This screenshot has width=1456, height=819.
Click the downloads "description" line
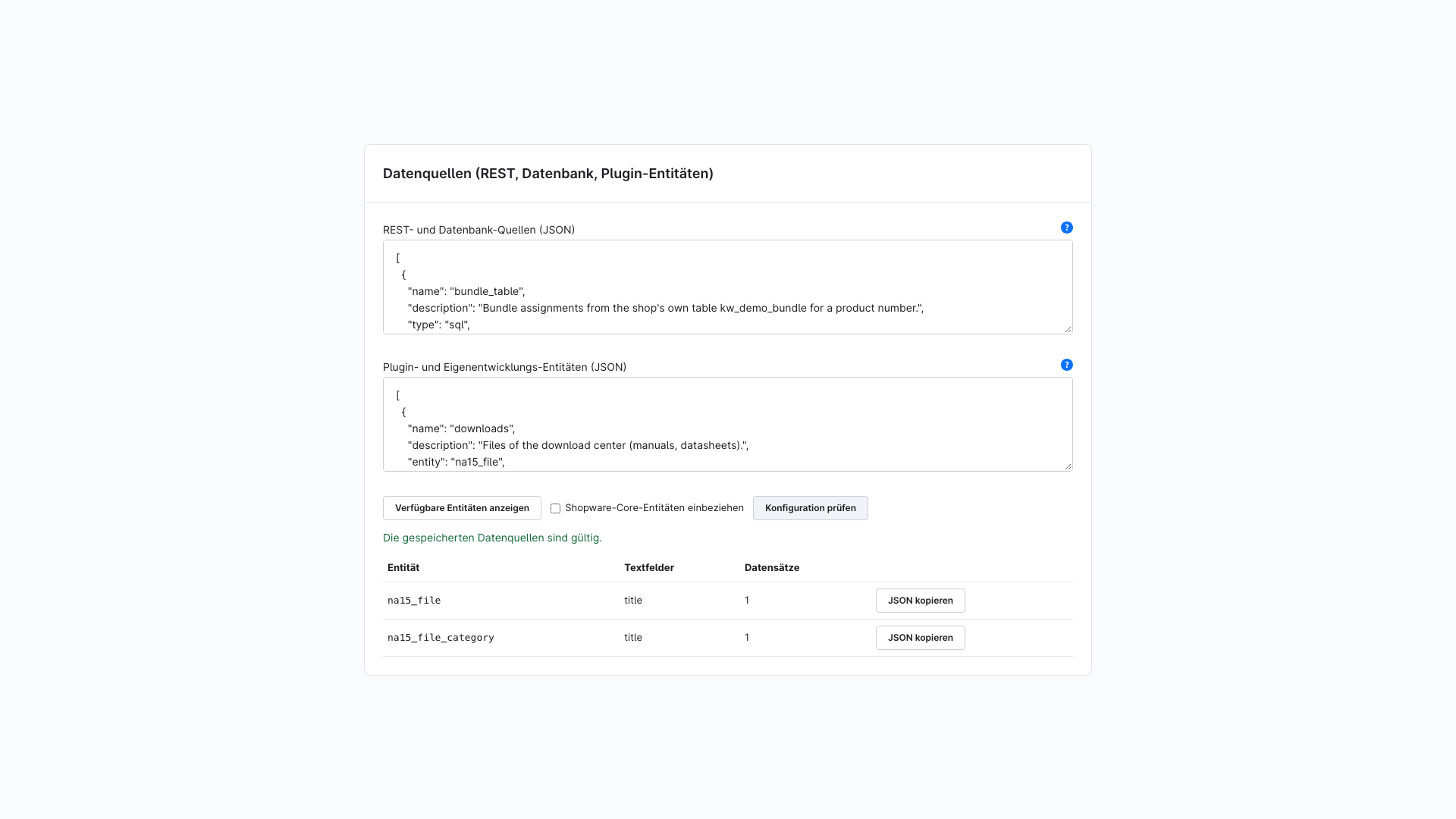(578, 445)
